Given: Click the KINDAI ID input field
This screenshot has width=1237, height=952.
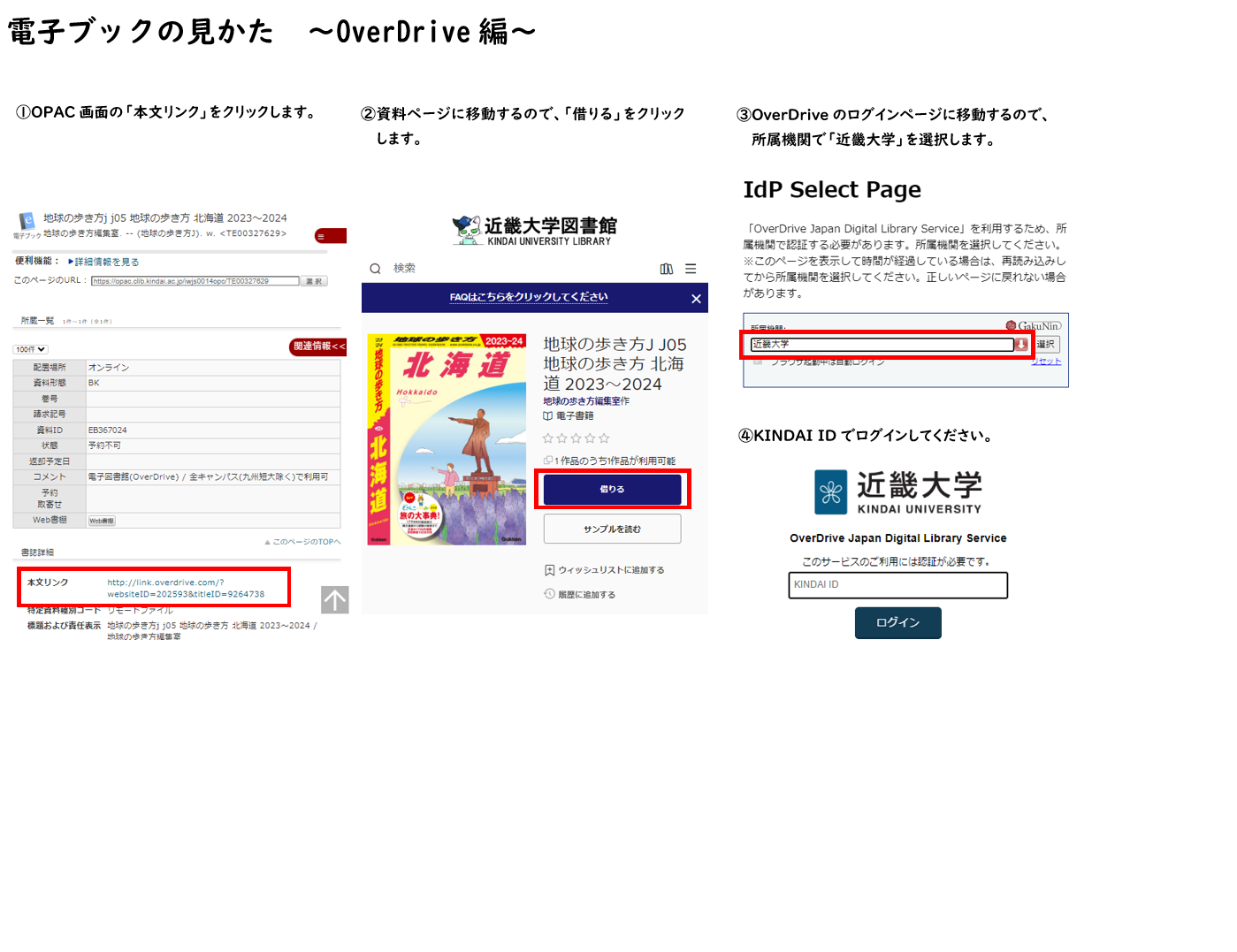Looking at the screenshot, I should [x=898, y=585].
